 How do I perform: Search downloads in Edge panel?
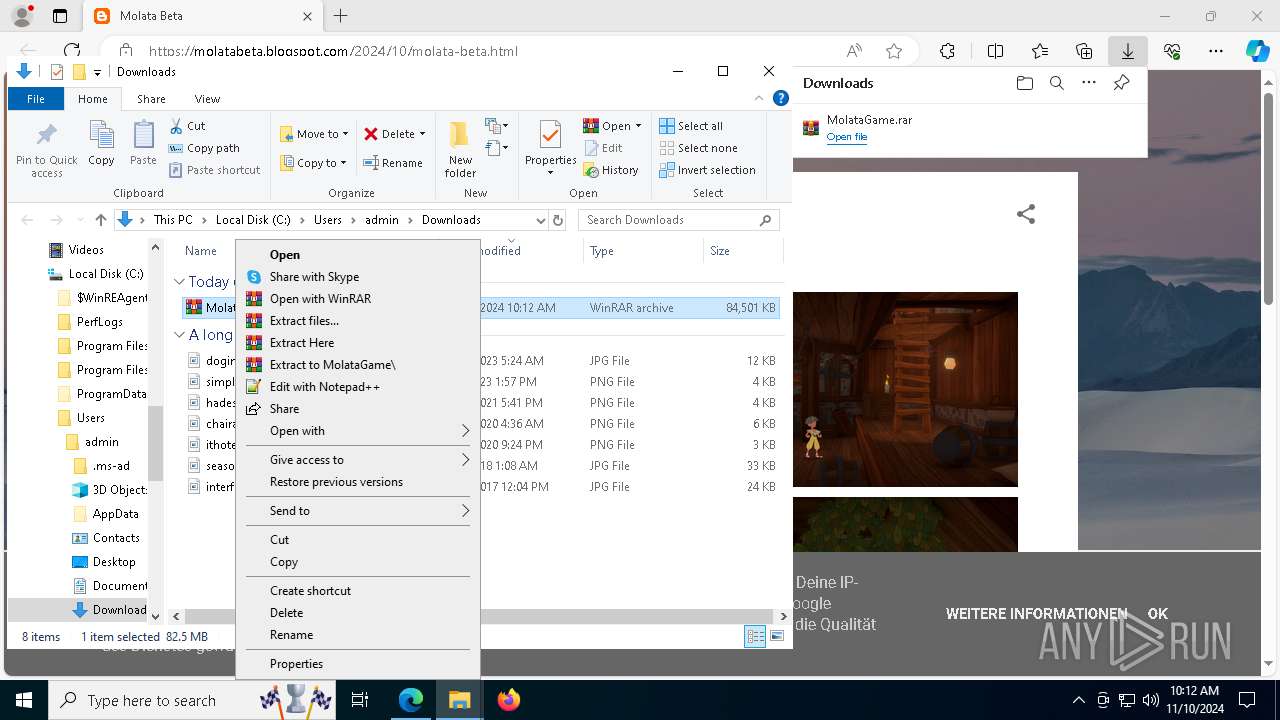point(1056,83)
